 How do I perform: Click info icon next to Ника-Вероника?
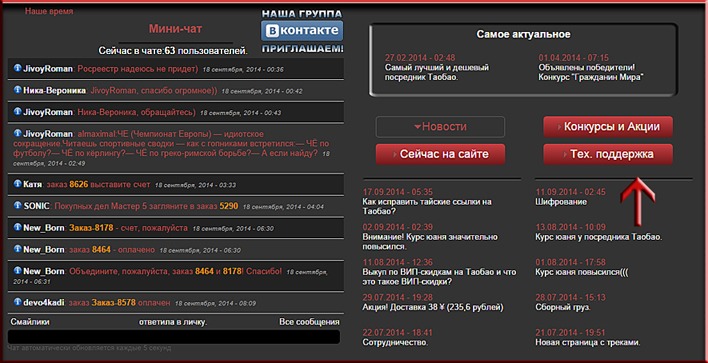18,89
